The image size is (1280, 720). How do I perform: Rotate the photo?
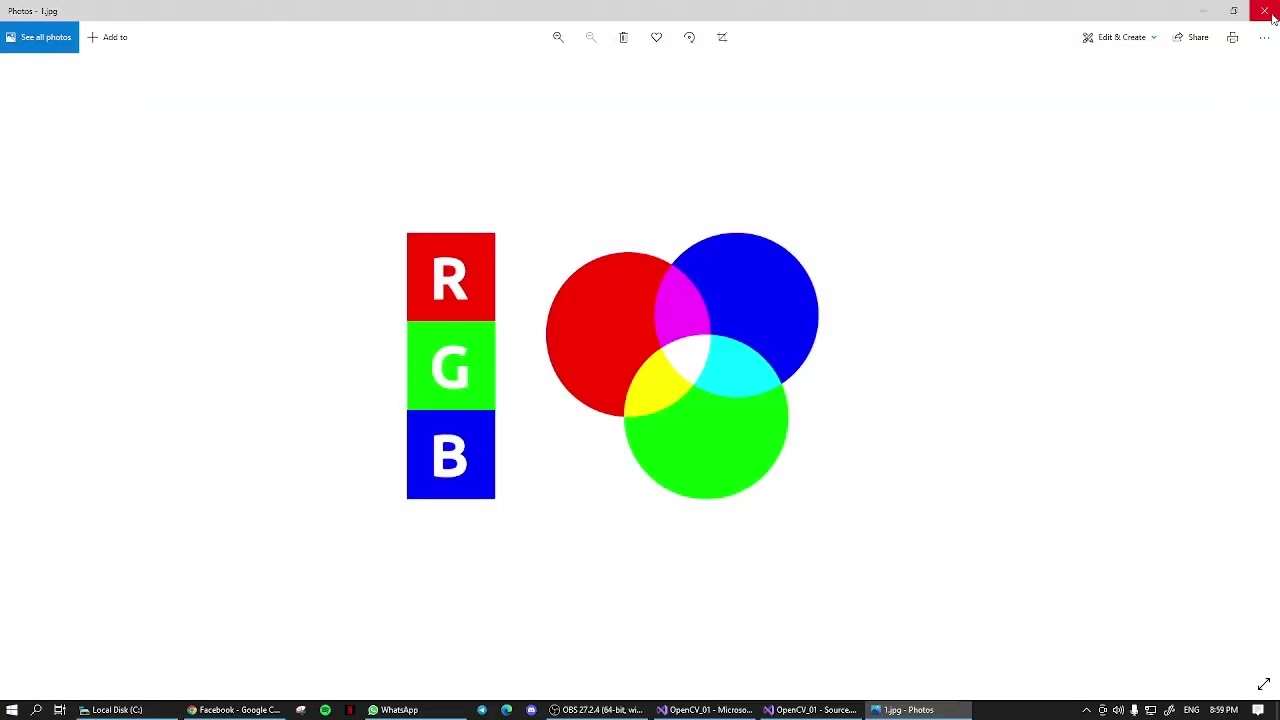[x=689, y=37]
